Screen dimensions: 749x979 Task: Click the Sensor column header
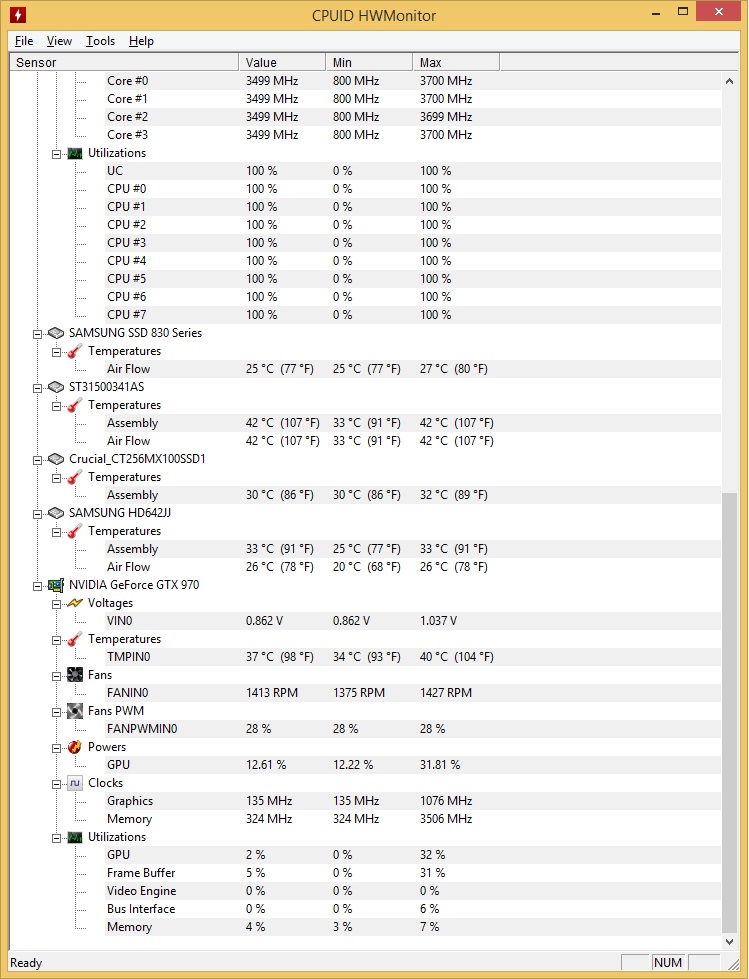coord(124,62)
